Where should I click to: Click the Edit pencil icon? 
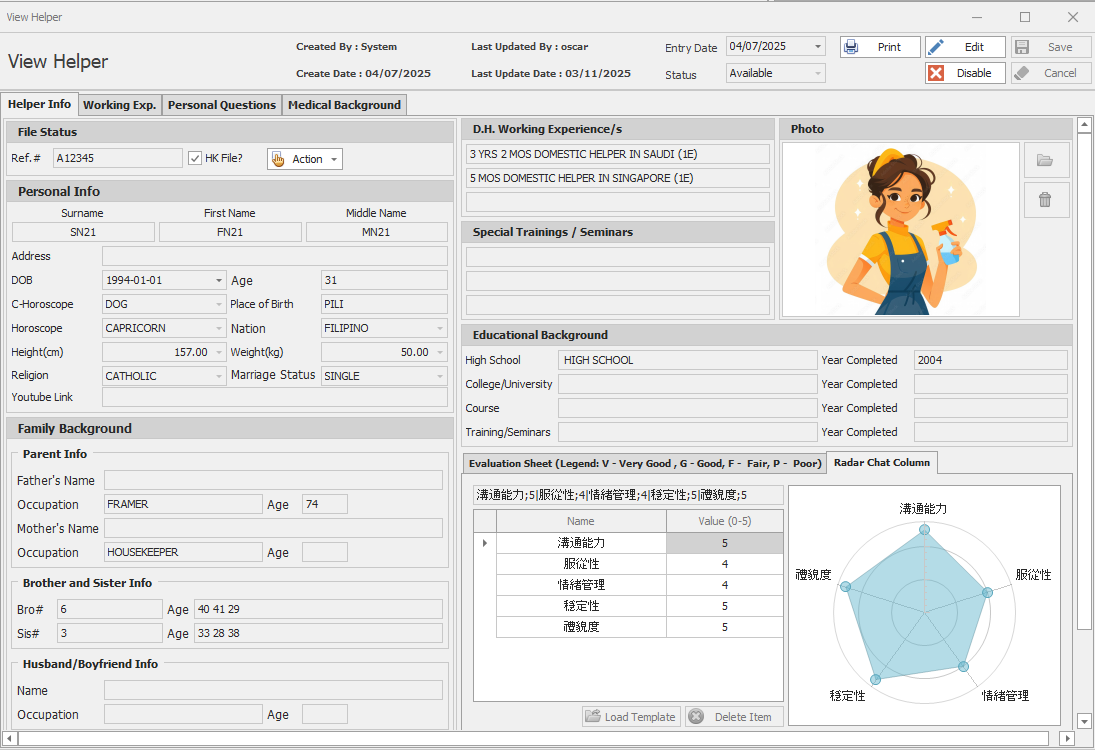tap(937, 47)
